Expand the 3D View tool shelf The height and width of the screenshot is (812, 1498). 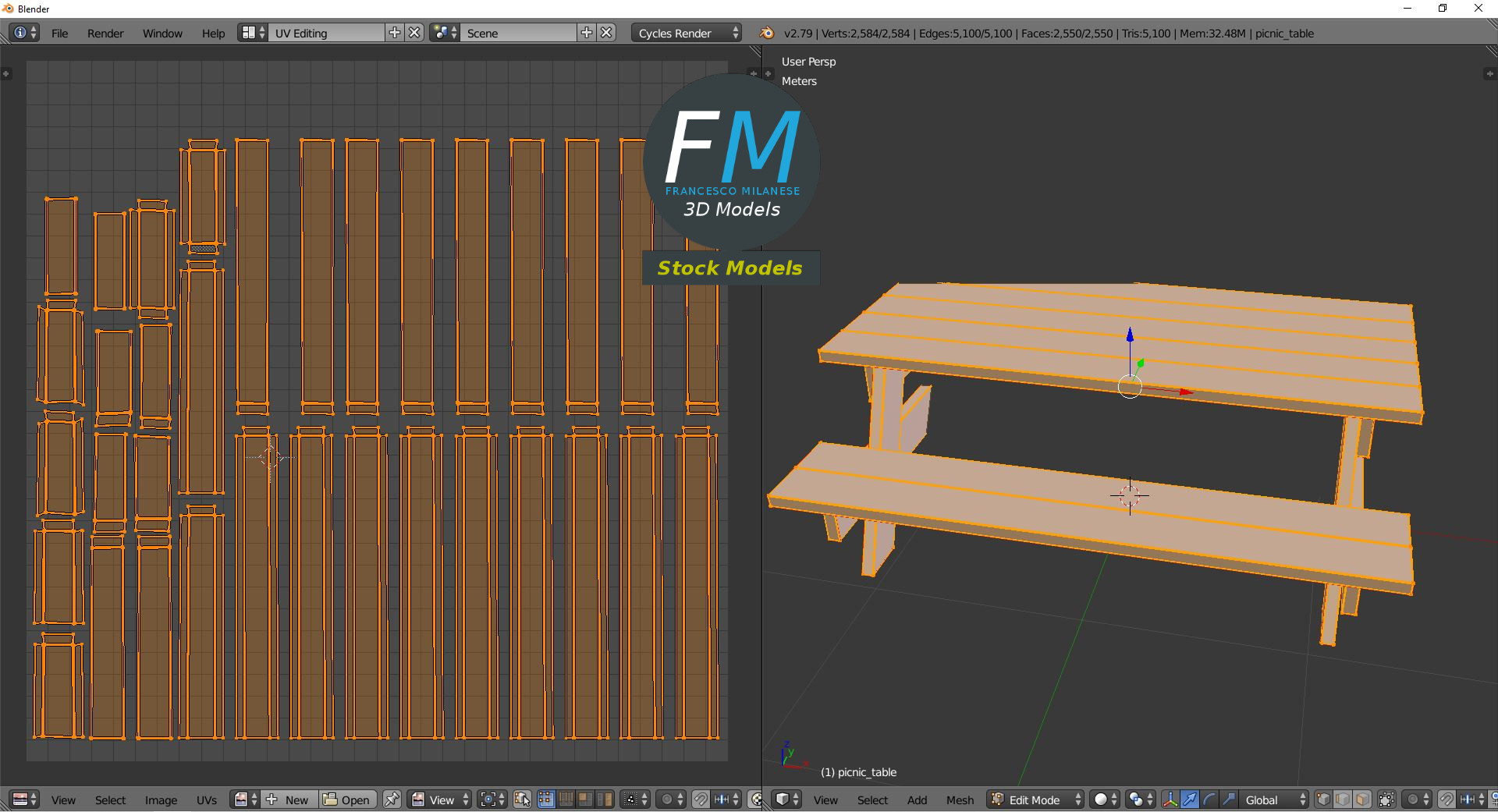(768, 73)
